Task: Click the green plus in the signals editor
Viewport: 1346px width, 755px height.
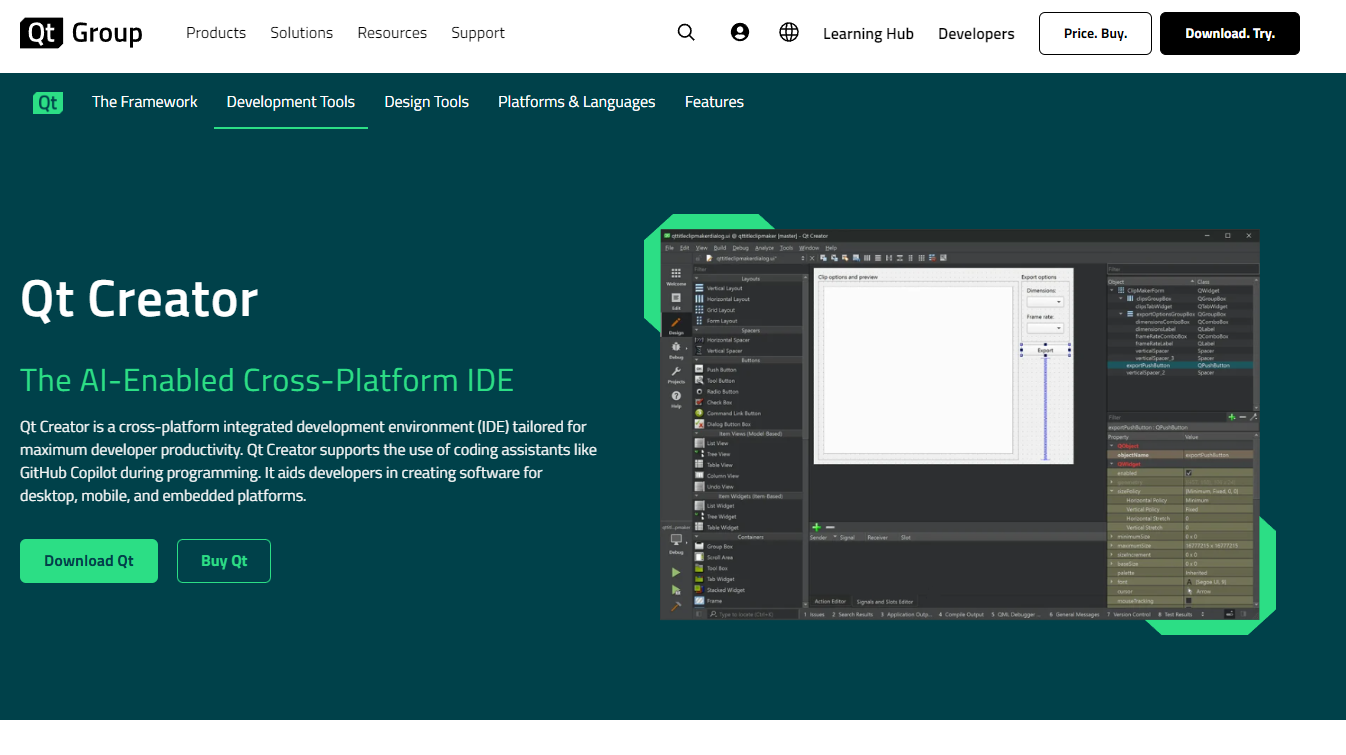Action: 816,527
